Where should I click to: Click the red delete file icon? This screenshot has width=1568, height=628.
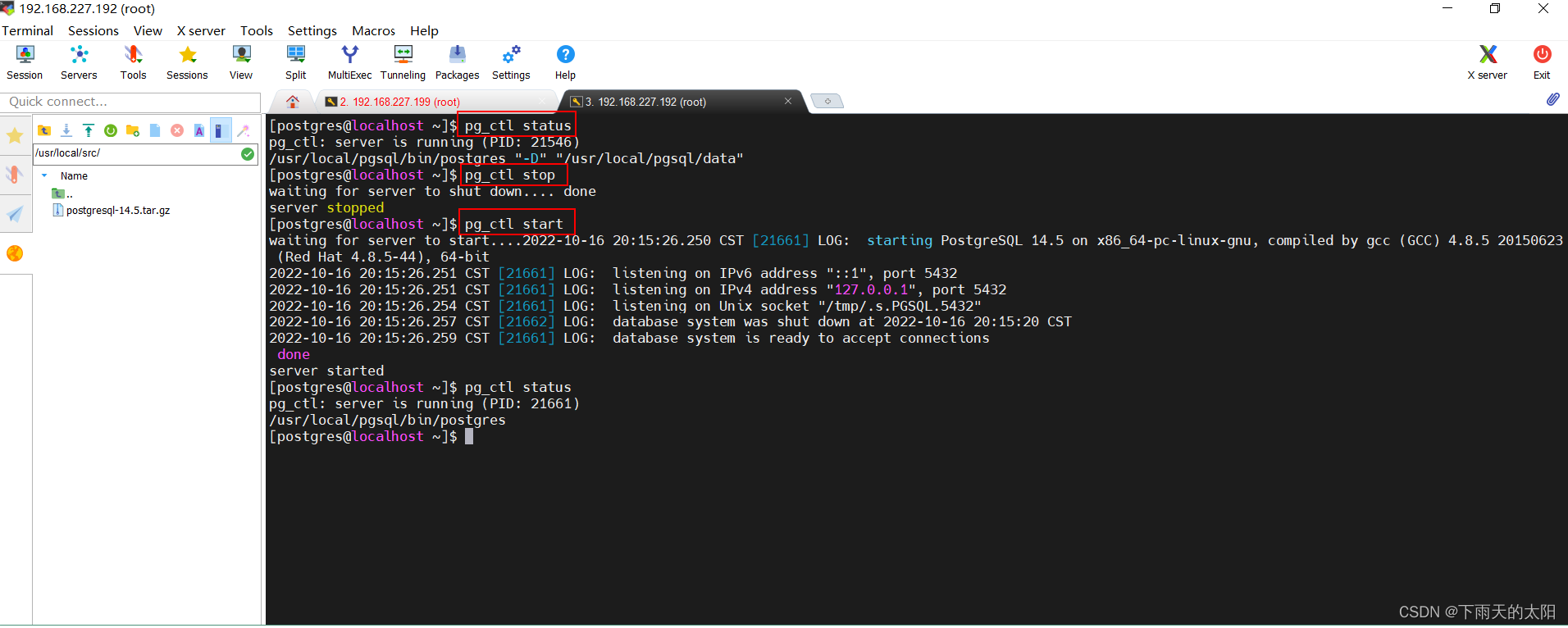coord(177,130)
